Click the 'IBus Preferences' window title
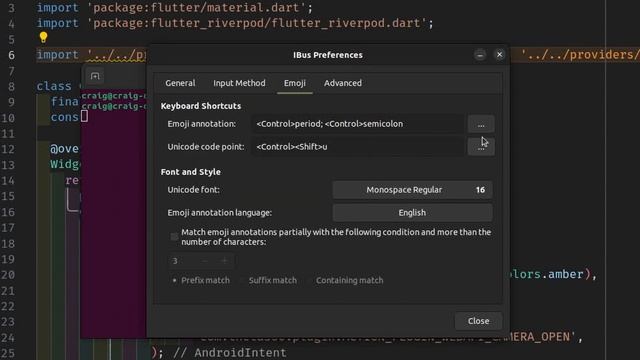 (x=328, y=55)
